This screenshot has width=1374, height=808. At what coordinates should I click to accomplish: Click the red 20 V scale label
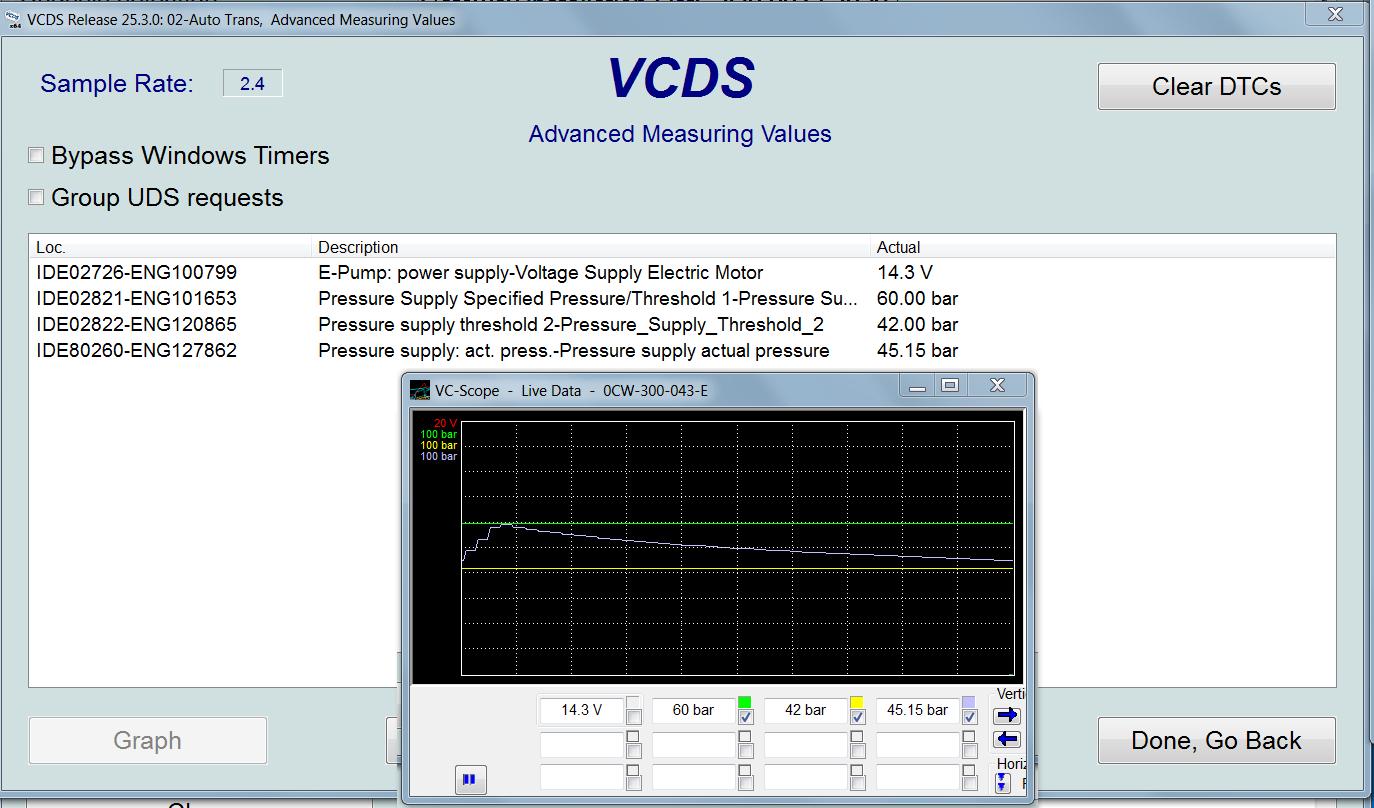click(x=445, y=423)
